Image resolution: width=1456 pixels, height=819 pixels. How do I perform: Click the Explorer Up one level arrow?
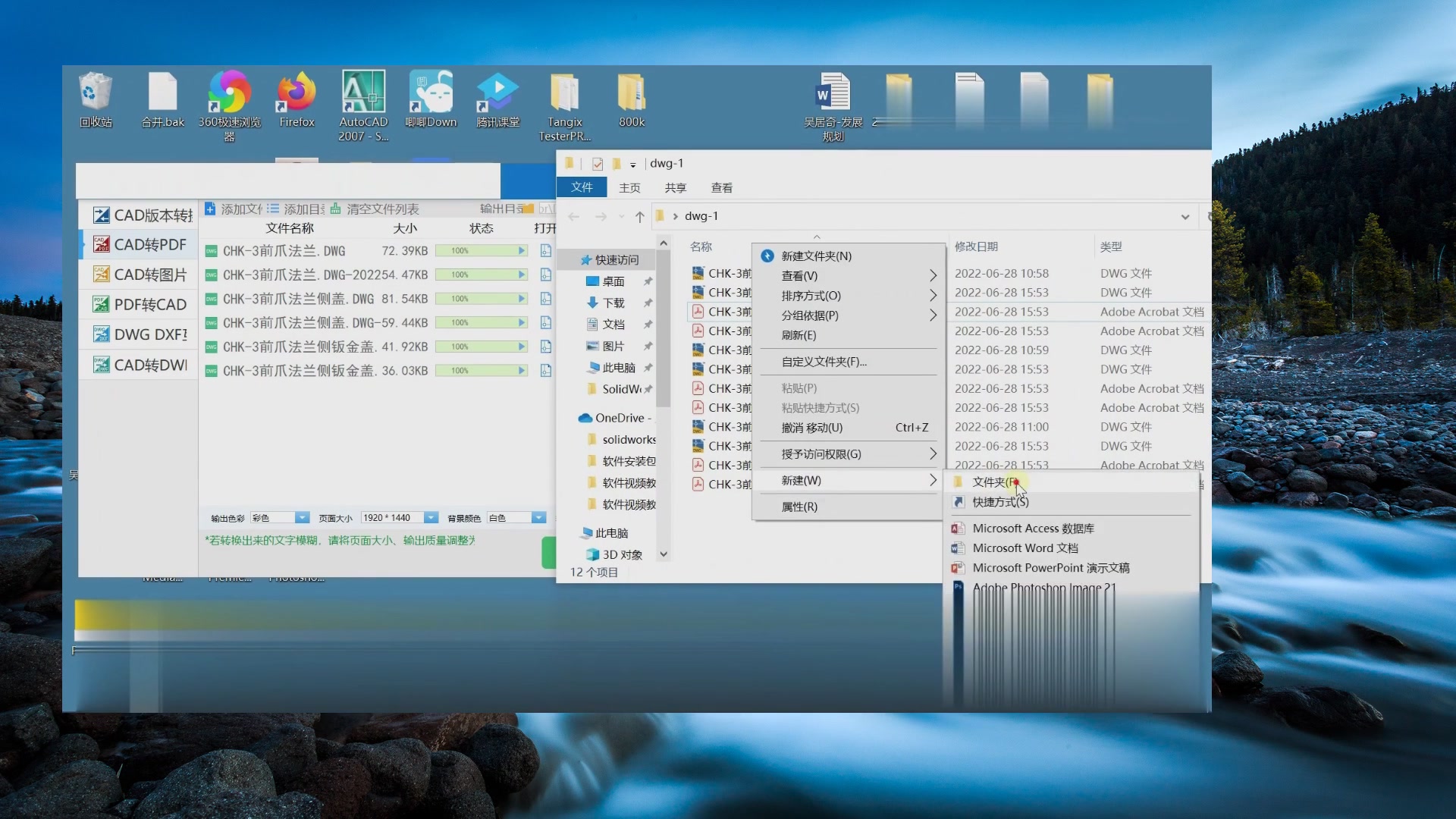click(x=640, y=217)
